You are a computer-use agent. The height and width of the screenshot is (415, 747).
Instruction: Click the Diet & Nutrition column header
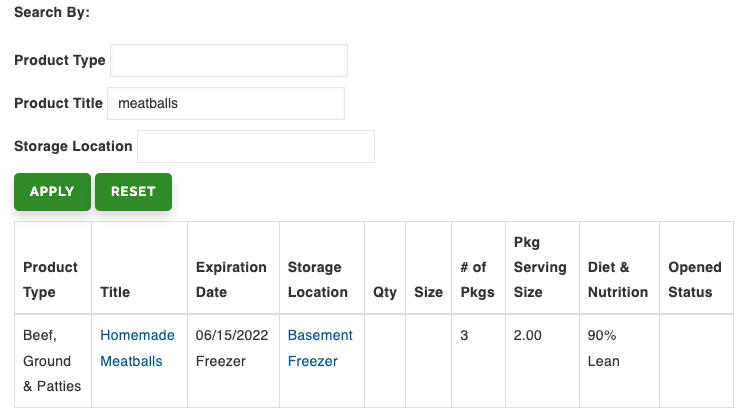pyautogui.click(x=609, y=280)
